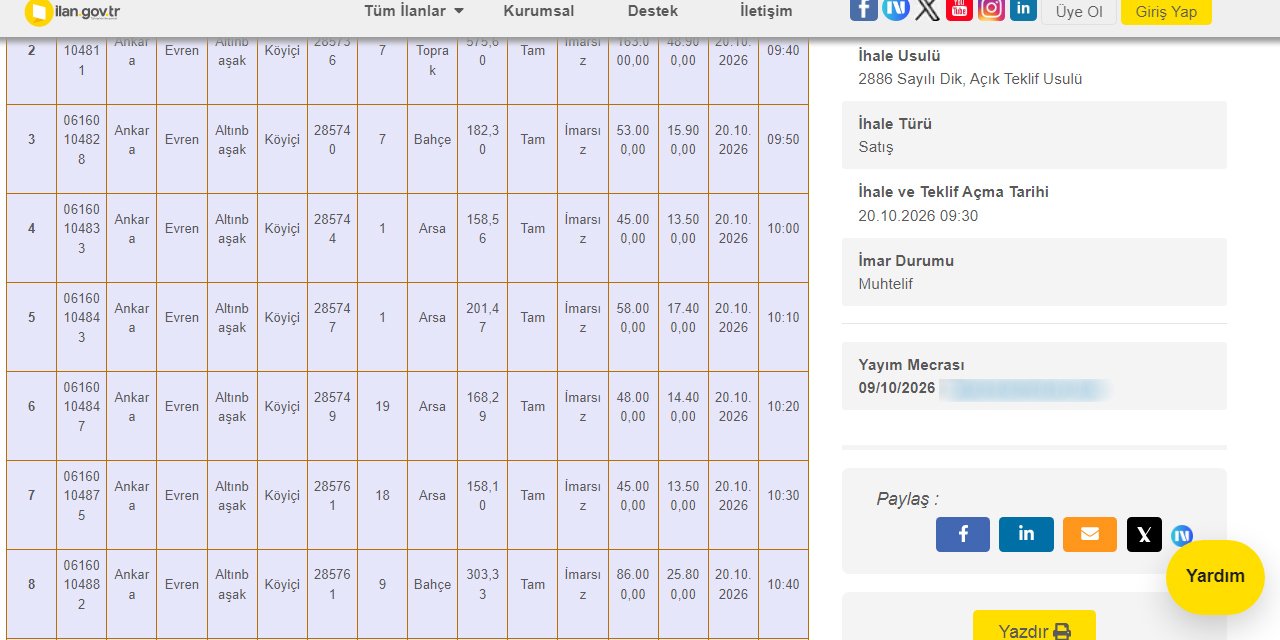Click the text 2886 Sayılı Dik, Açık Teklif Usulü
The height and width of the screenshot is (640, 1280).
point(970,79)
